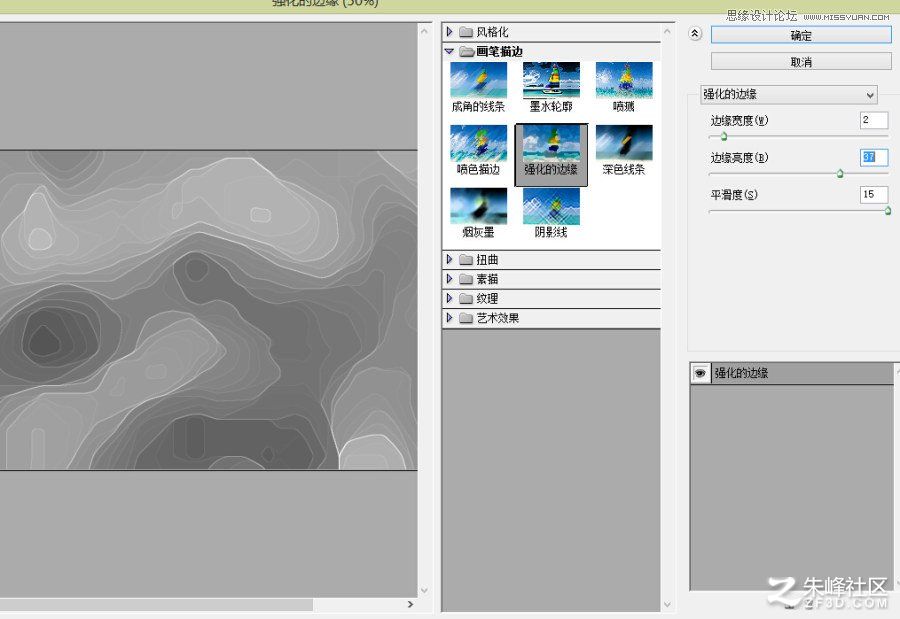Image resolution: width=900 pixels, height=619 pixels.
Task: Click the 边缘亮度(B) label
Action: click(x=739, y=158)
